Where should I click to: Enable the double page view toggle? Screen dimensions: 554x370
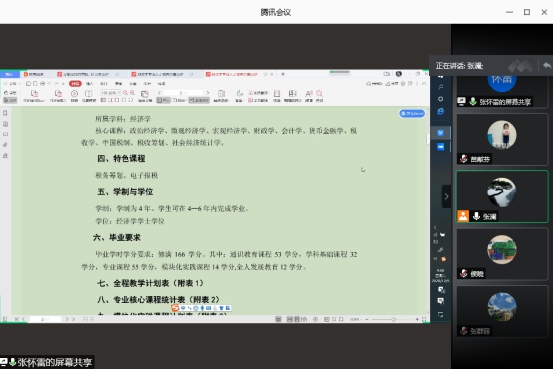click(x=179, y=100)
